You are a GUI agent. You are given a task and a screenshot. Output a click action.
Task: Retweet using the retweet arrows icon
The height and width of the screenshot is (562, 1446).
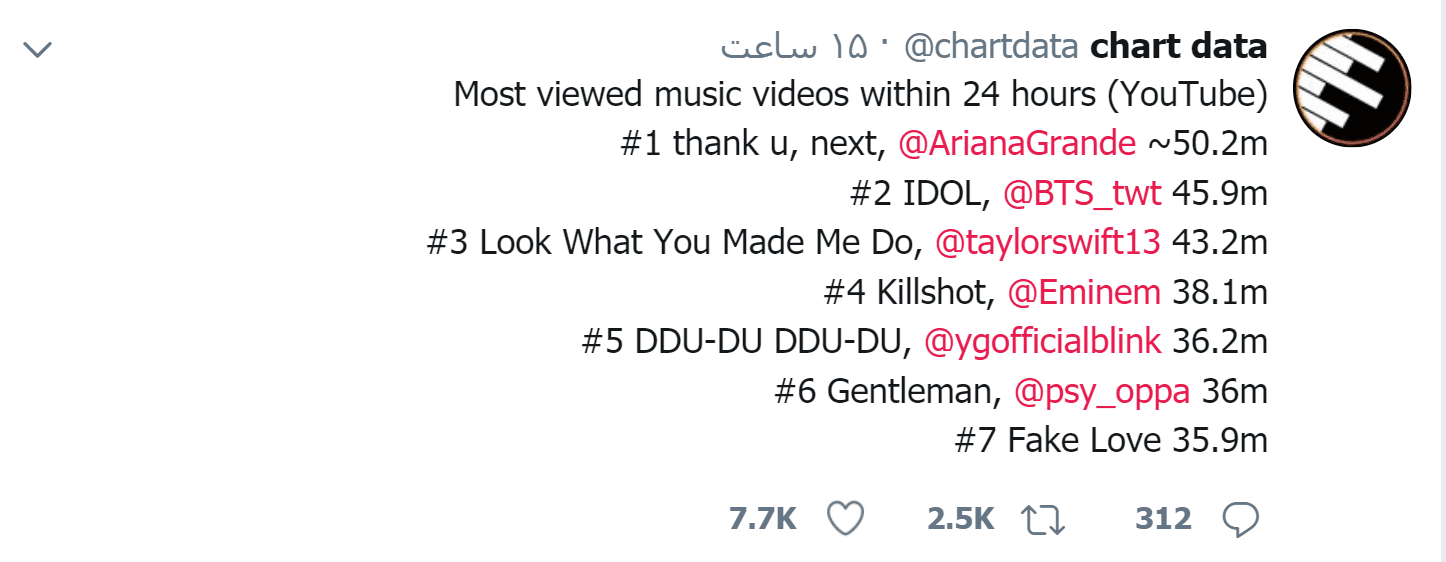pyautogui.click(x=1043, y=518)
